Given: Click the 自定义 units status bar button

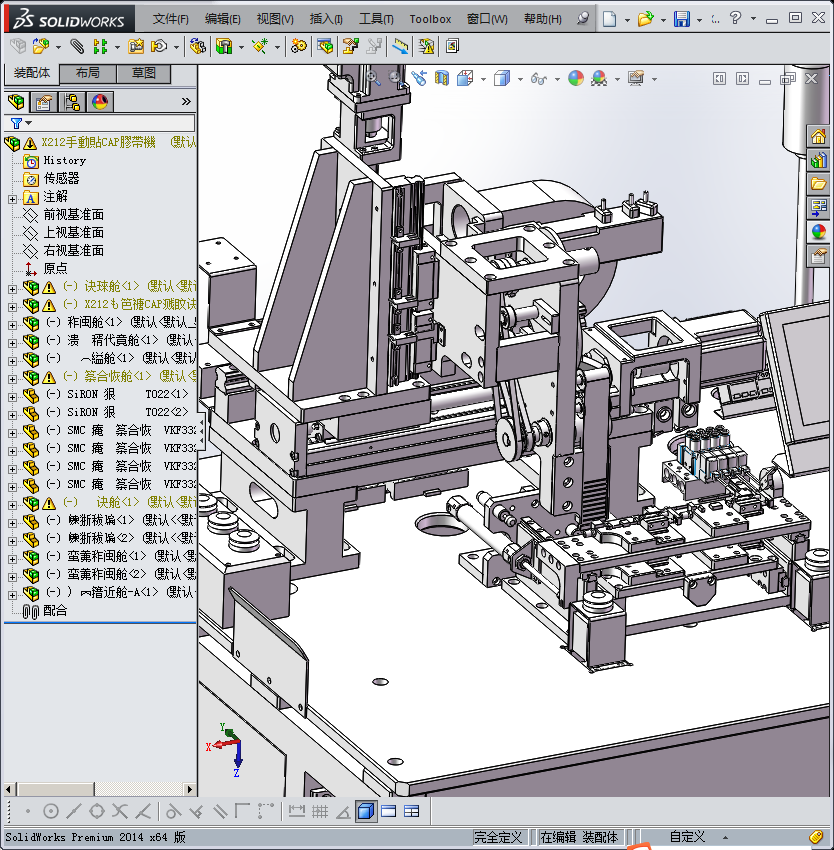Looking at the screenshot, I should [x=687, y=837].
